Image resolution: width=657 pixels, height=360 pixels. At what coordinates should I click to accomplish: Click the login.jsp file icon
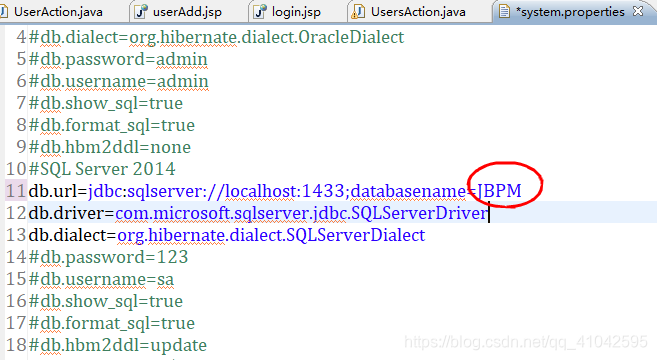tap(260, 12)
